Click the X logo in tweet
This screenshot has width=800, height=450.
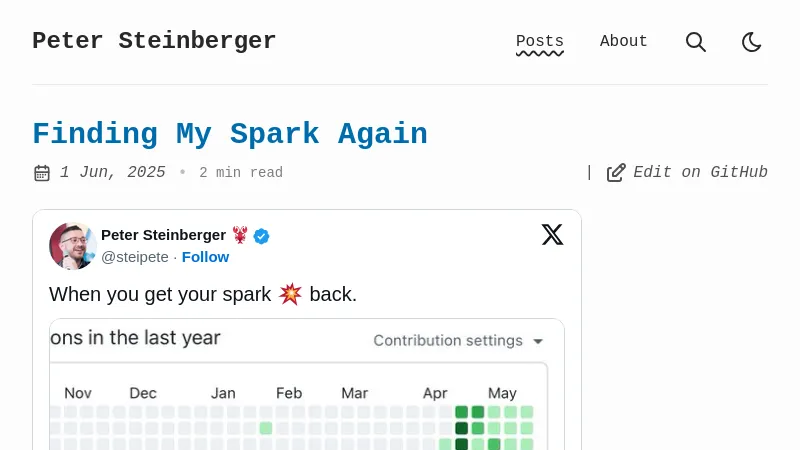click(x=552, y=235)
